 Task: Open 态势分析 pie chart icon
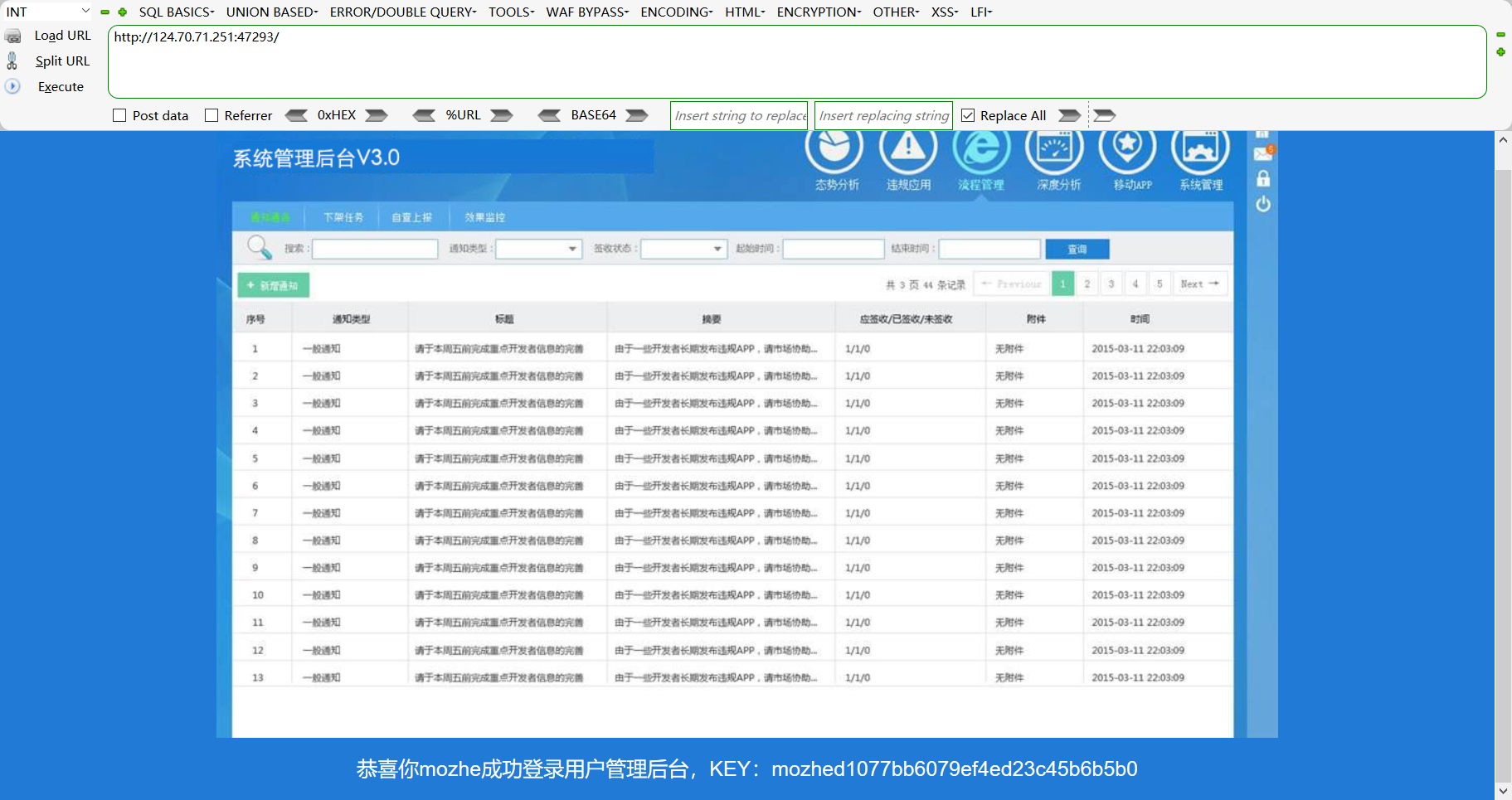pyautogui.click(x=834, y=149)
